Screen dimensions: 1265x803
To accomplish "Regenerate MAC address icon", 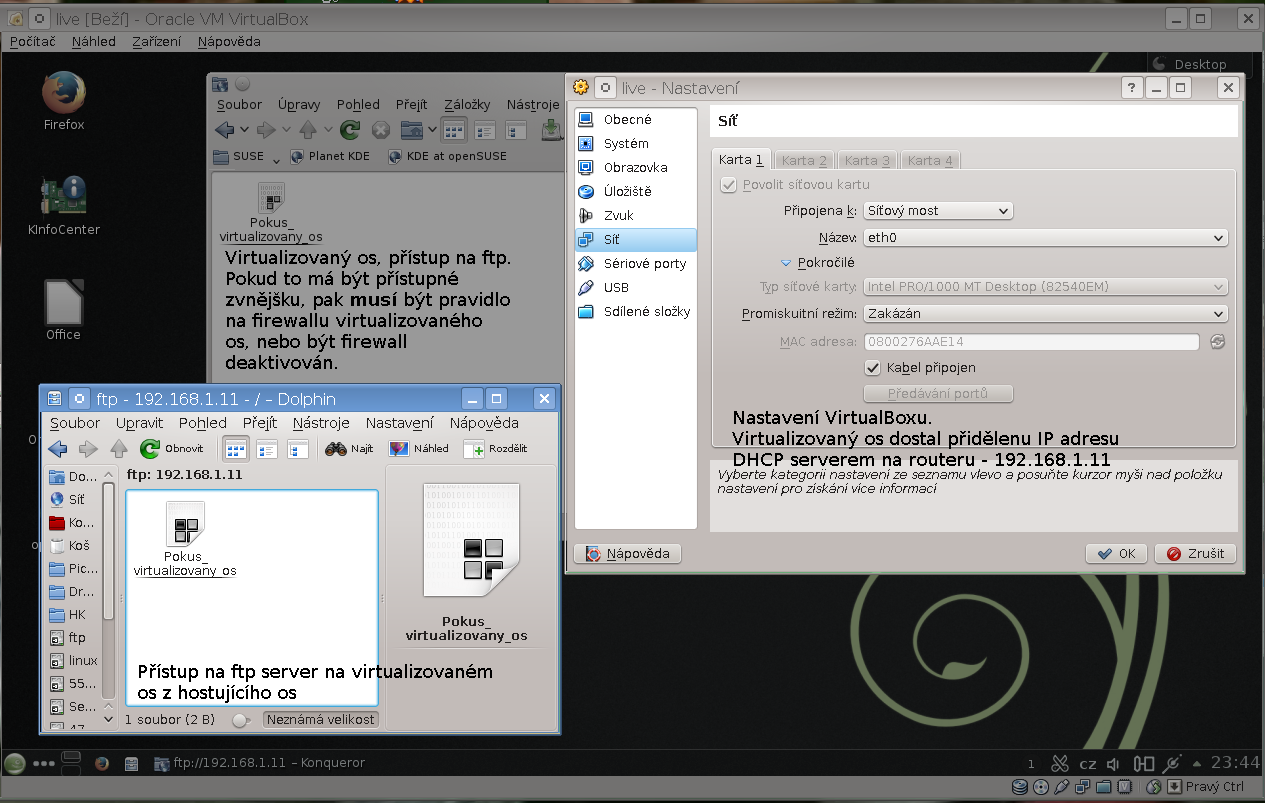I will (x=1217, y=342).
